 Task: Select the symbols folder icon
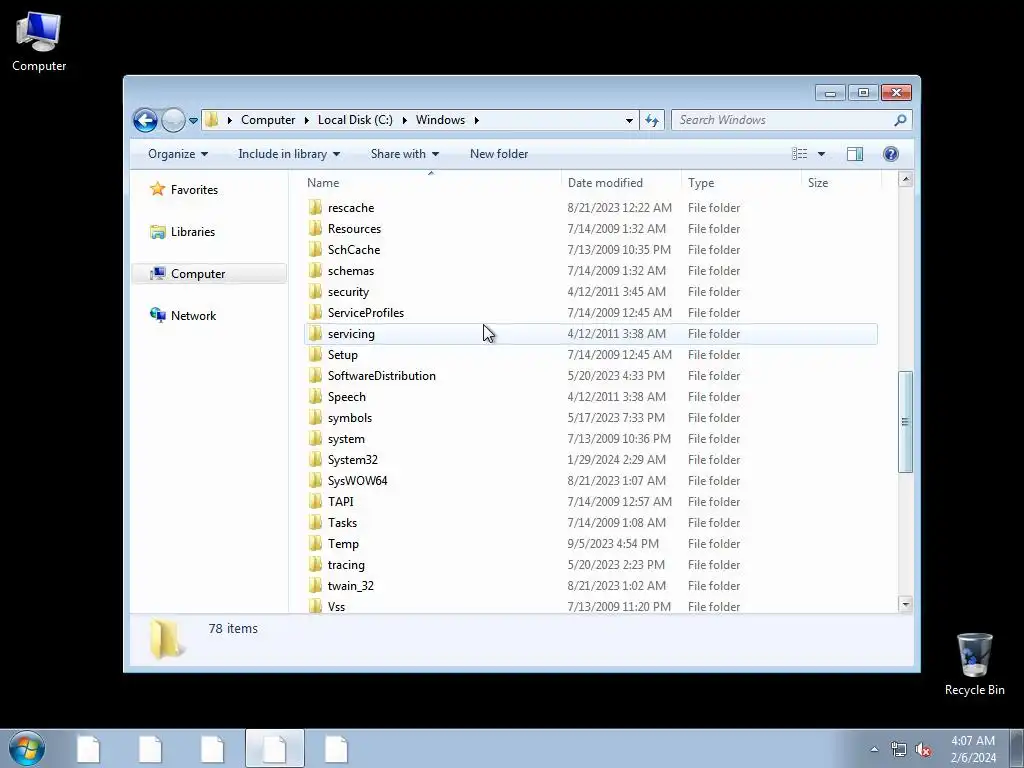pyautogui.click(x=315, y=417)
